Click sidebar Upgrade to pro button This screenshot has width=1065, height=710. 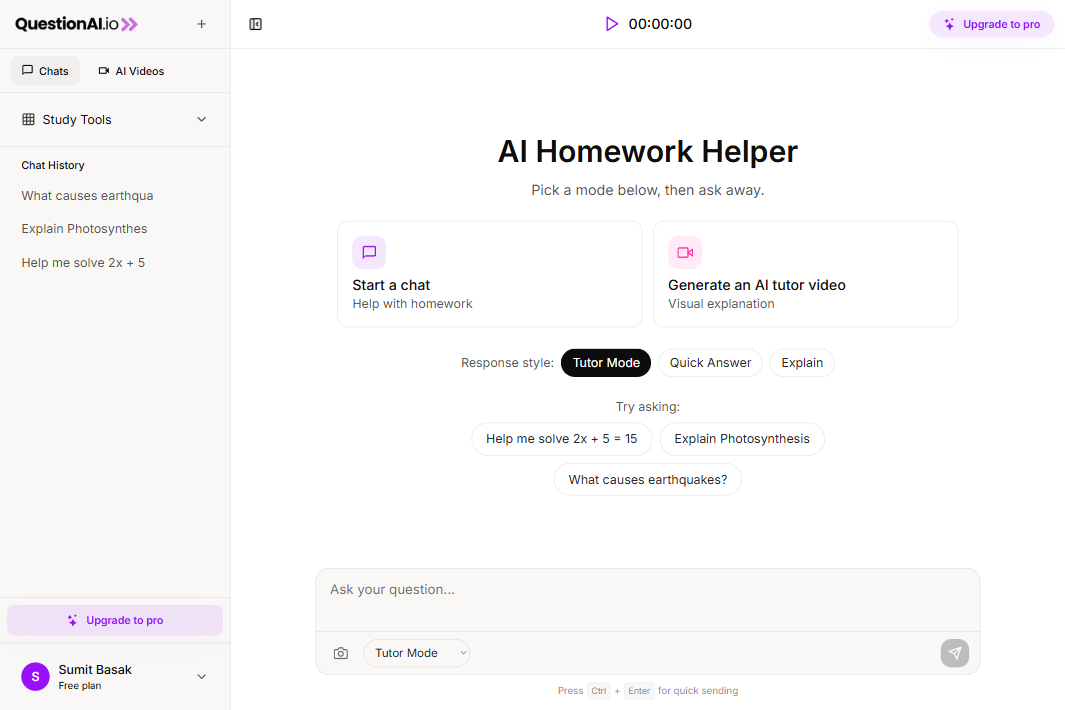[115, 620]
